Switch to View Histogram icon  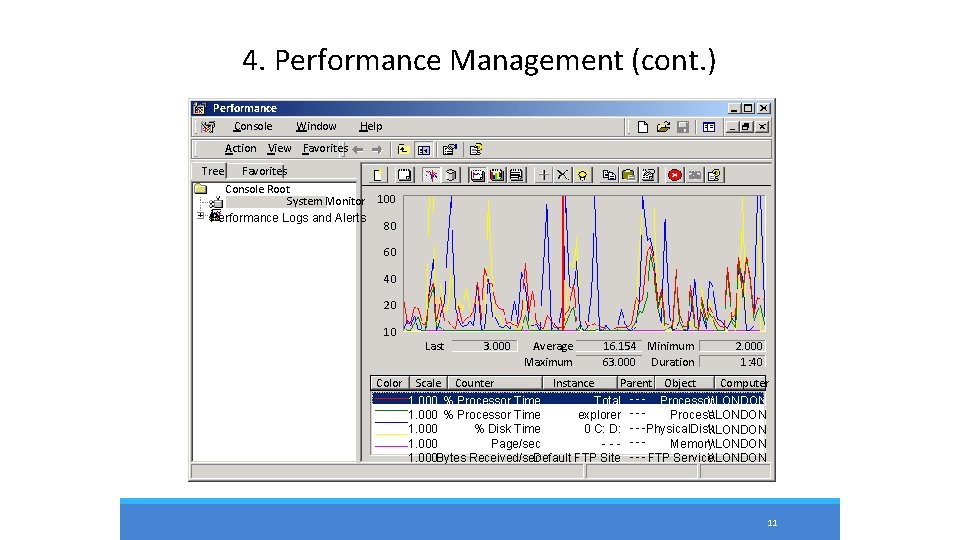(497, 175)
